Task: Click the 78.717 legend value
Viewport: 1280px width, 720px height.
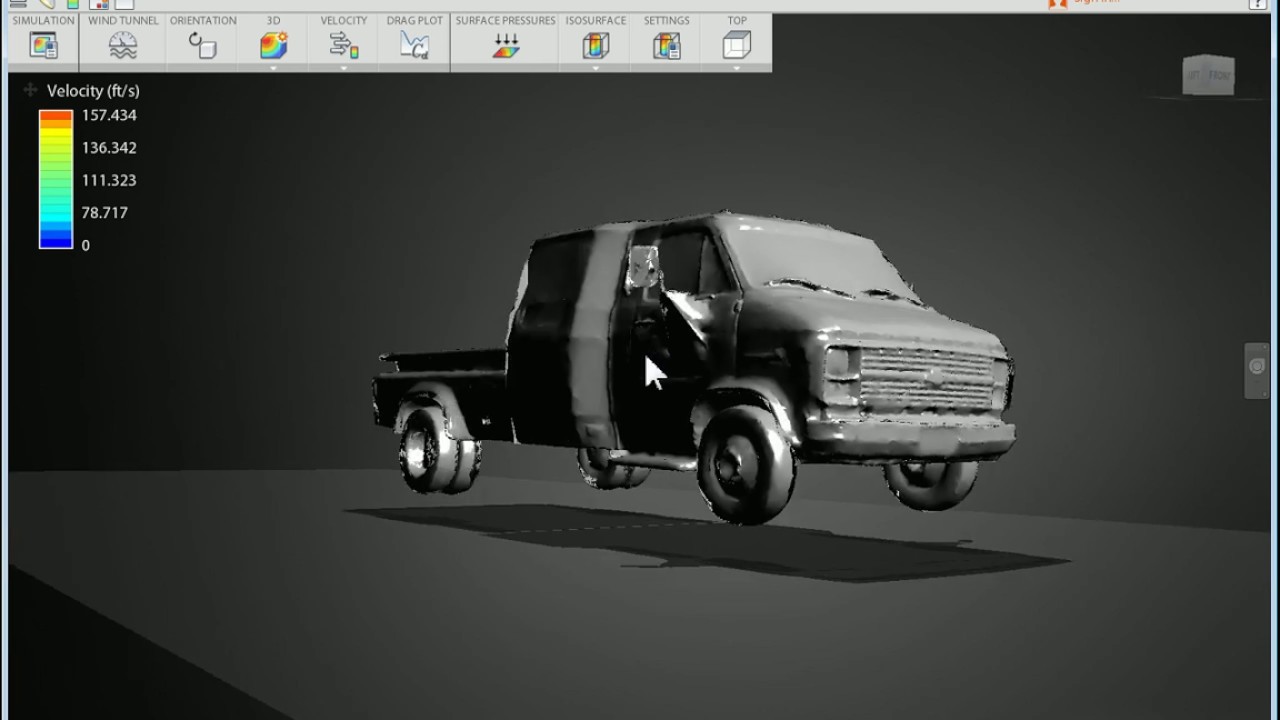Action: 105,212
